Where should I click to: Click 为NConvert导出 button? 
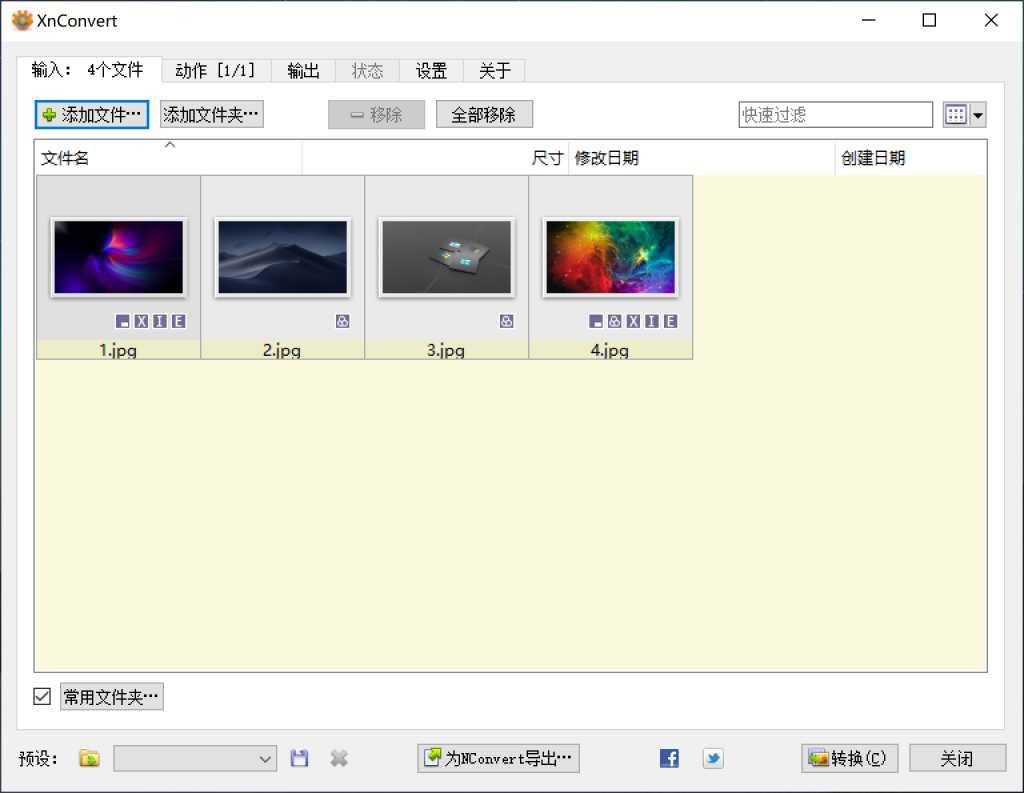[498, 758]
